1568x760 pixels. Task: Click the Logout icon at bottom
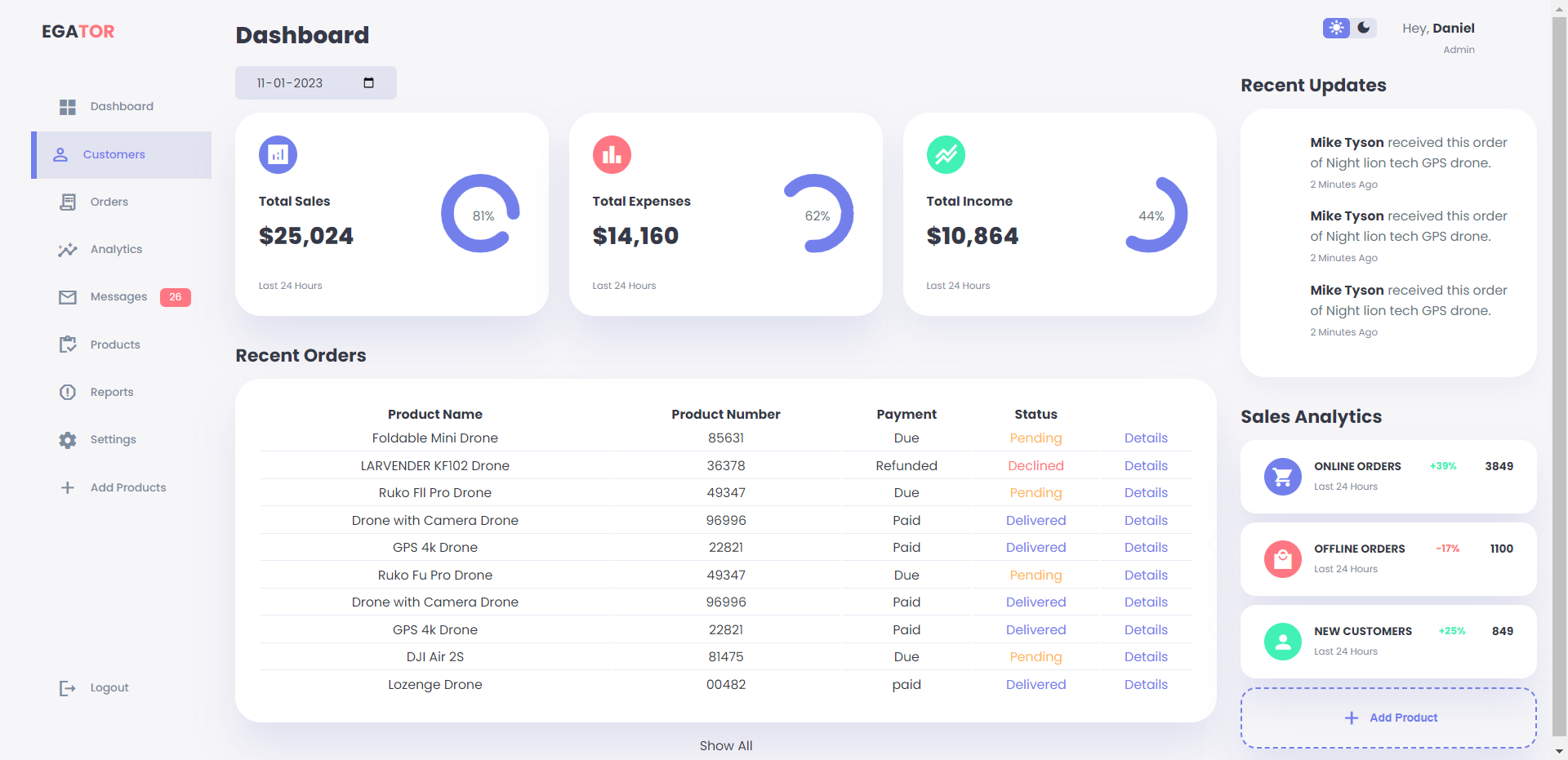pos(65,687)
